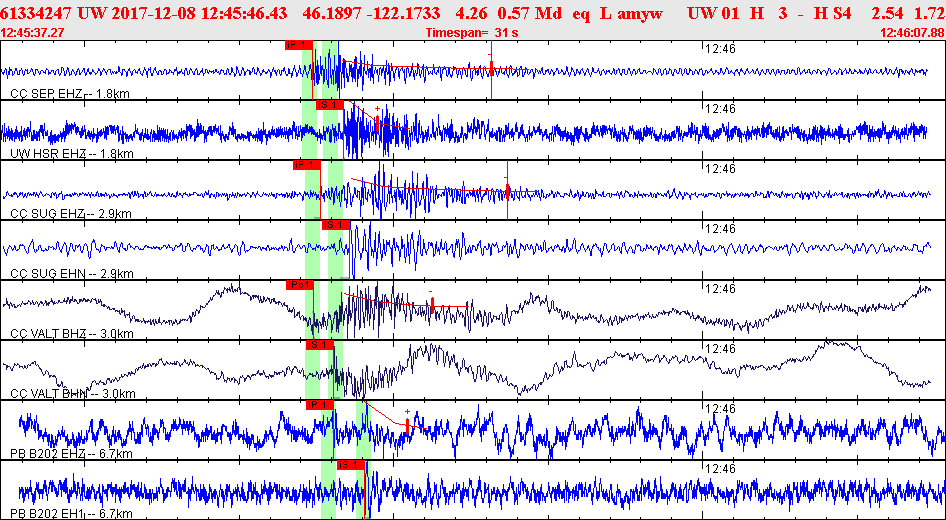Click the iP 1 pick flag on SUG EHZ
946x520 pixels.
tap(307, 165)
